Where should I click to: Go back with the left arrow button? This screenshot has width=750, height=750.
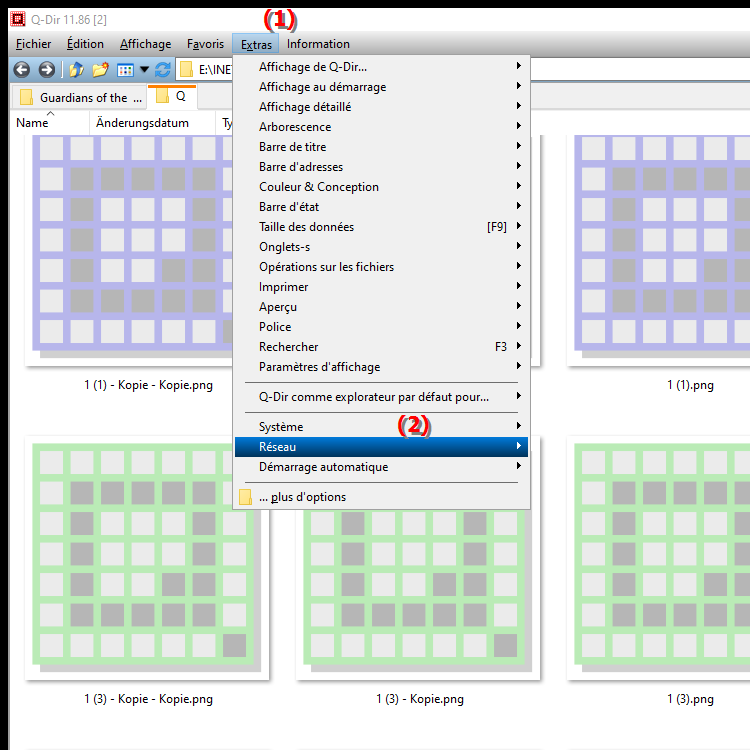(x=22, y=70)
